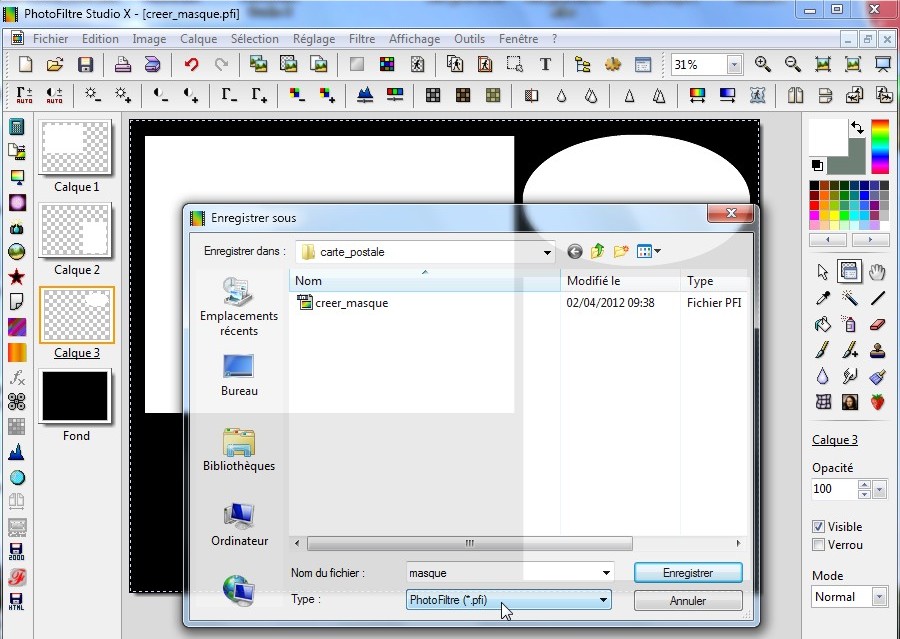This screenshot has height=639, width=900.
Task: Open the Edition menu
Action: tap(100, 38)
